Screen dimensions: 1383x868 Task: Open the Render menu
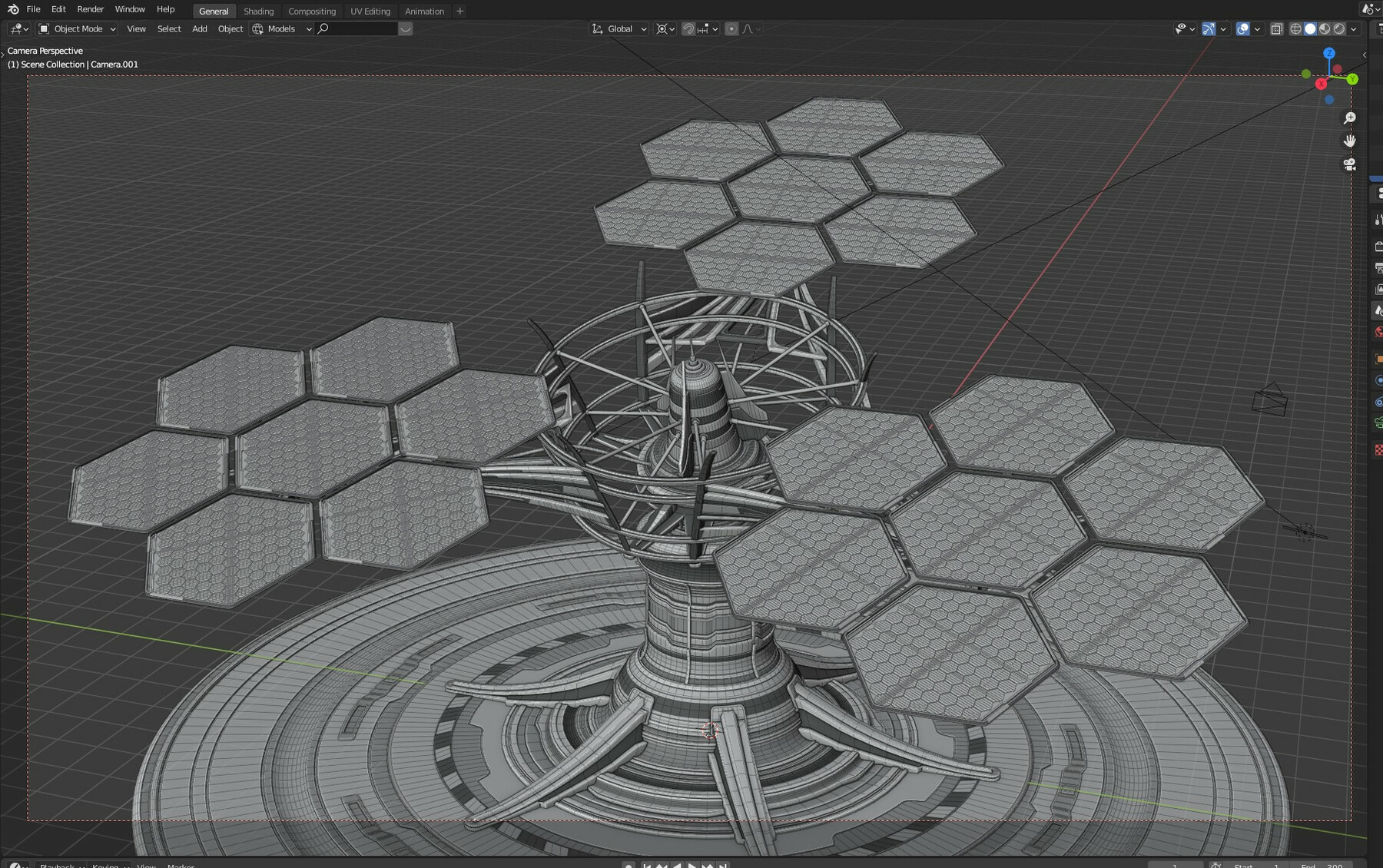pos(90,9)
